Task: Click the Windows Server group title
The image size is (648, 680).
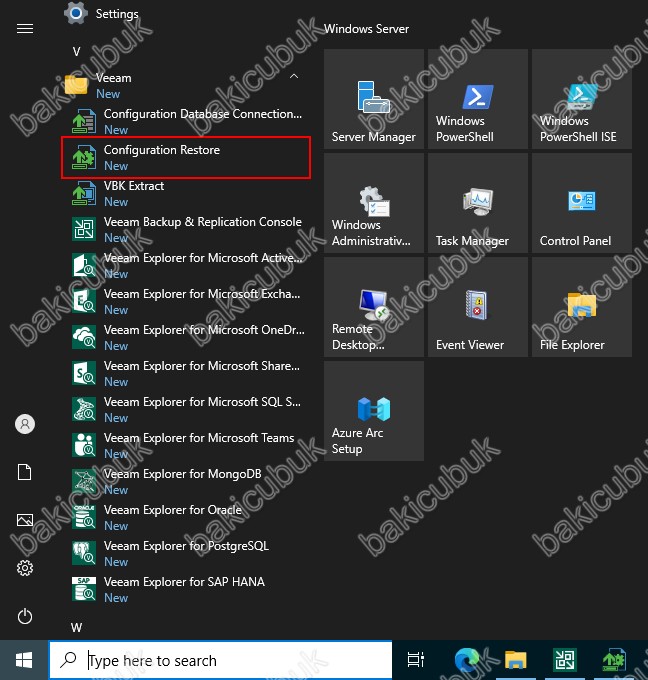Action: click(x=367, y=29)
